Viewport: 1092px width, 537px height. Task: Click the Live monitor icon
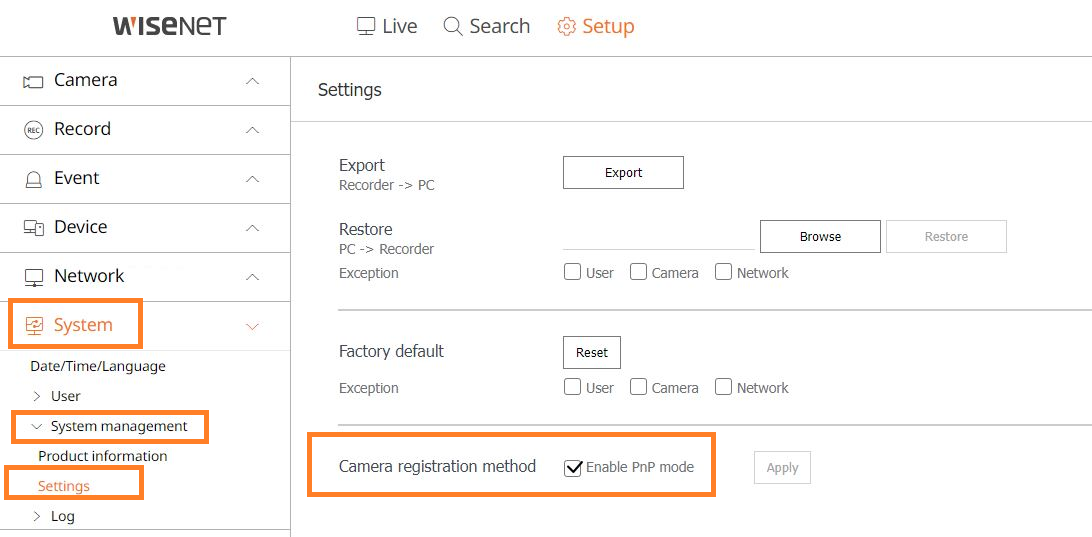(x=366, y=26)
